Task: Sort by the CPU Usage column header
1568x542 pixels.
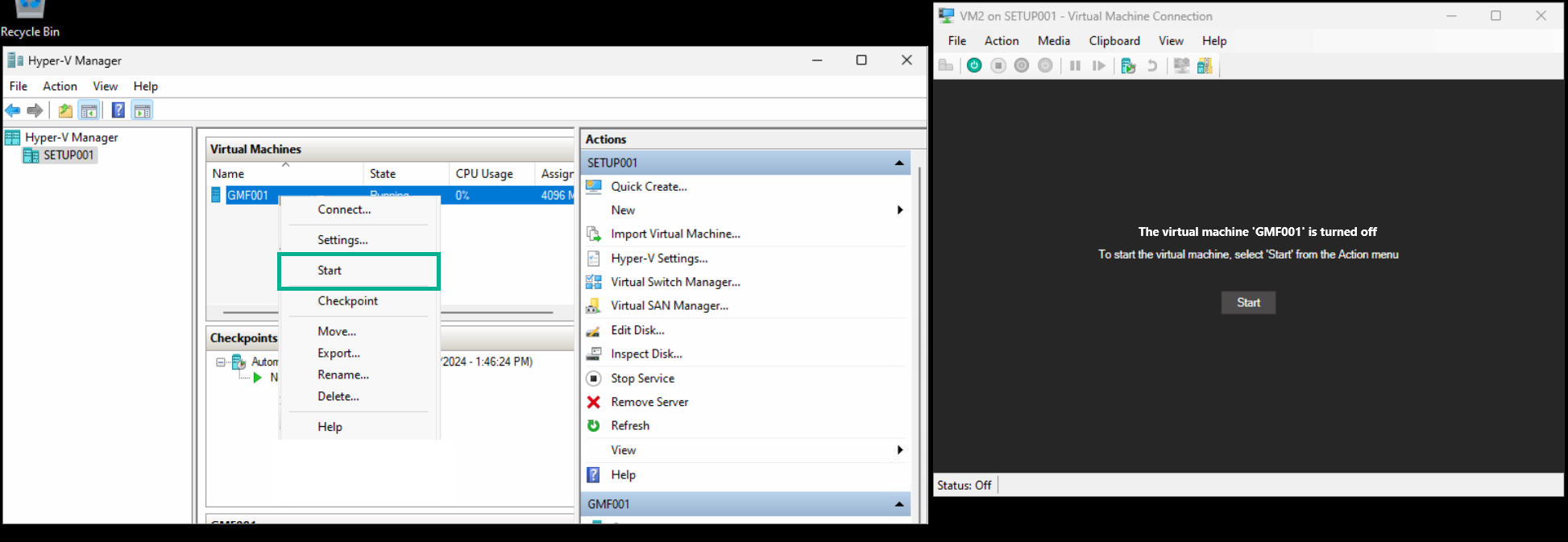Action: 492,174
